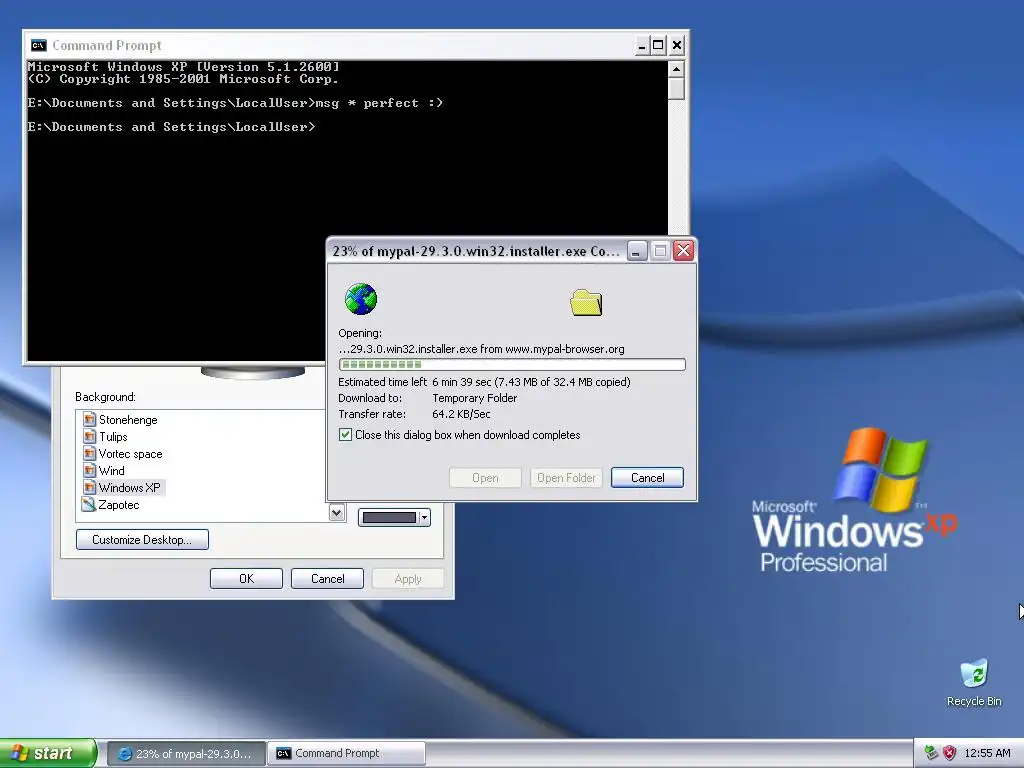Image resolution: width=1024 pixels, height=768 pixels.
Task: Click Apply in the Display Properties dialog
Action: 408,579
